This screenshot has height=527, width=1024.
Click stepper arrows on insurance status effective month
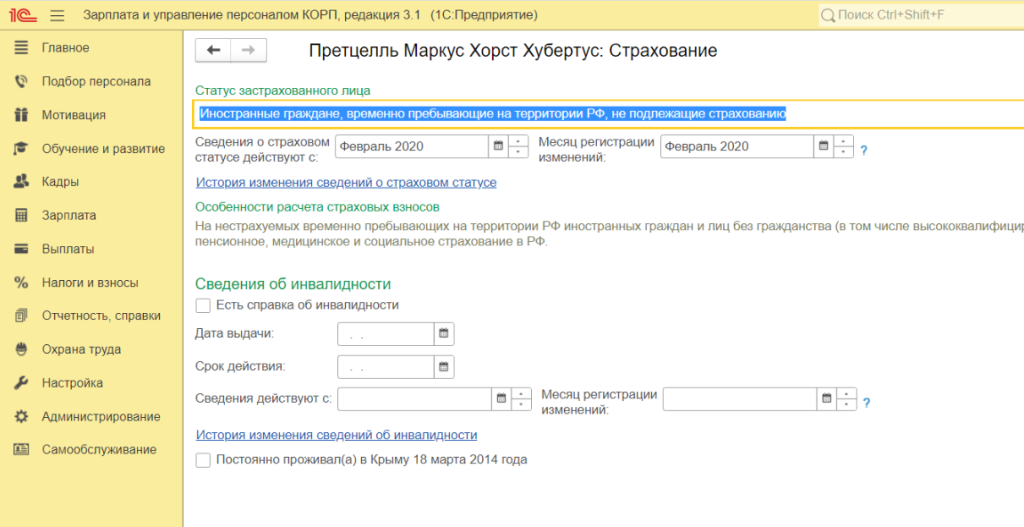(x=518, y=146)
